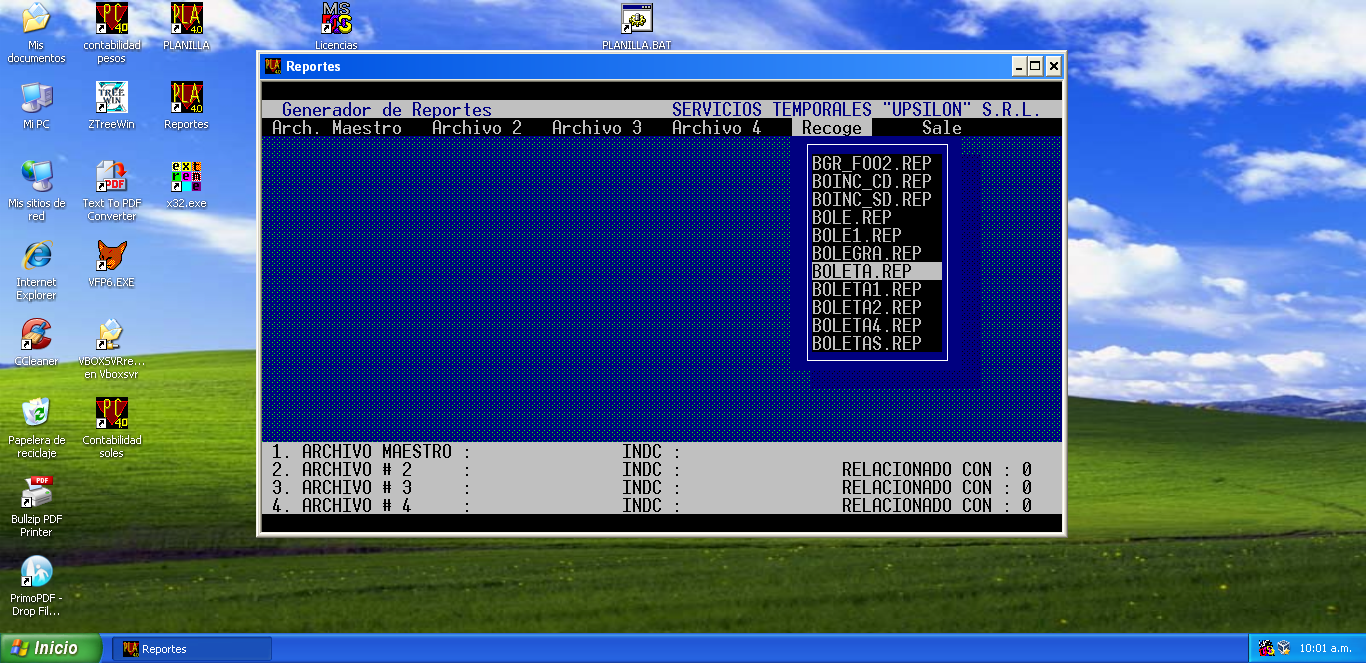1366x663 pixels.
Task: Open the Inicio start button
Action: [51, 648]
